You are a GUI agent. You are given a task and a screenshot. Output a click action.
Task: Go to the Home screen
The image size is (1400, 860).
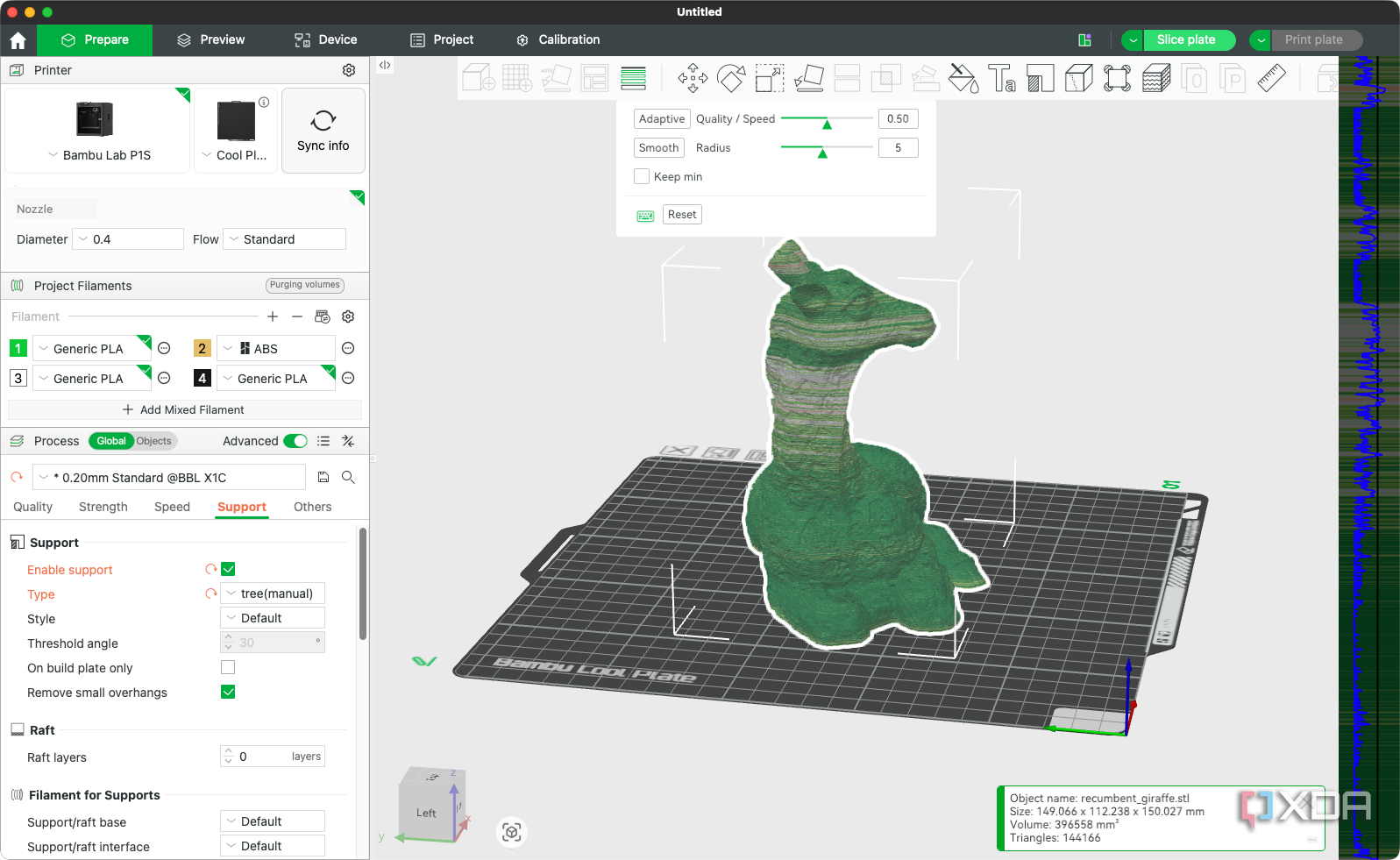tap(18, 40)
